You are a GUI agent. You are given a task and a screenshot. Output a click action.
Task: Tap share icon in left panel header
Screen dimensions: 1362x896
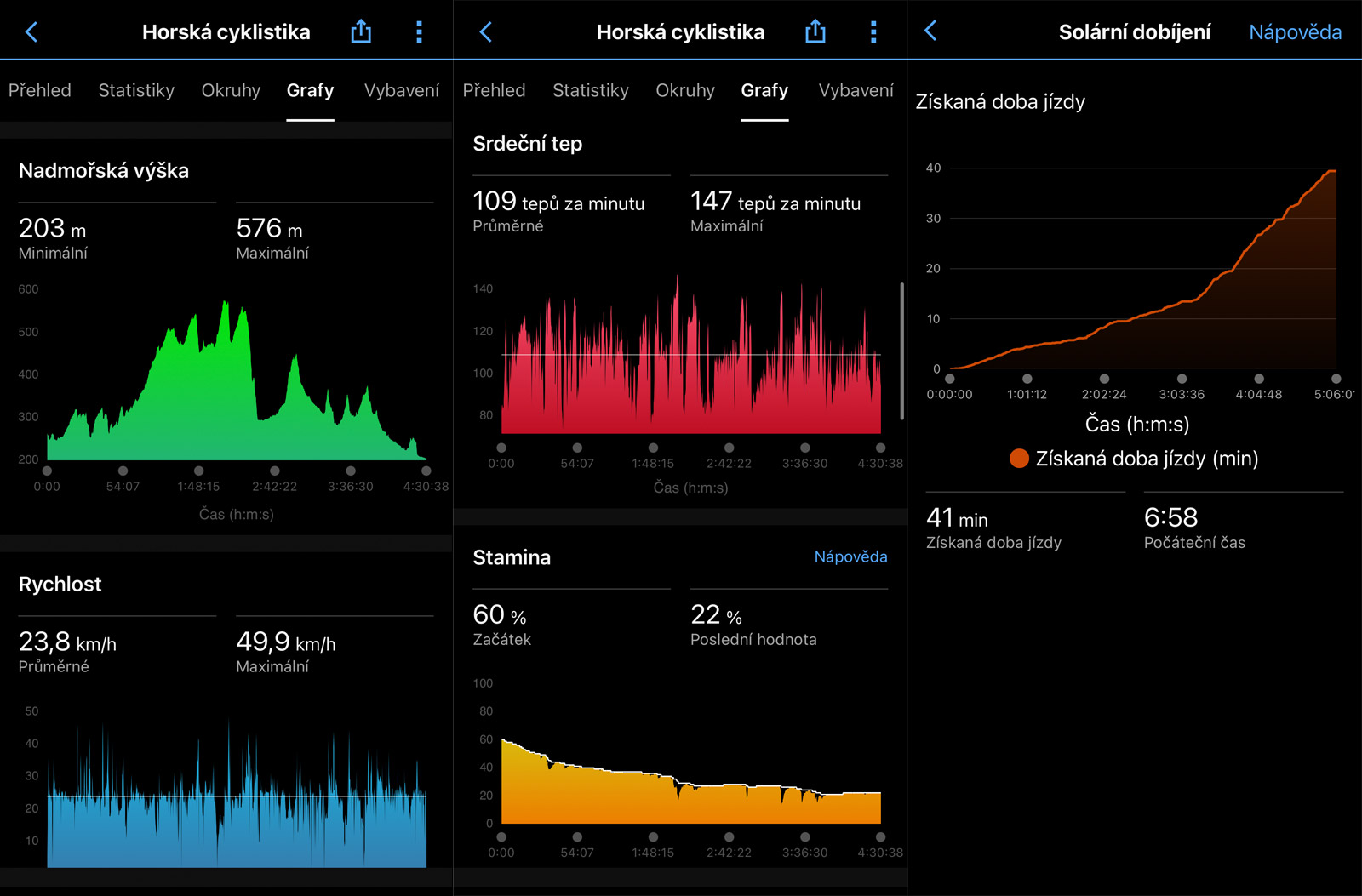click(x=361, y=32)
